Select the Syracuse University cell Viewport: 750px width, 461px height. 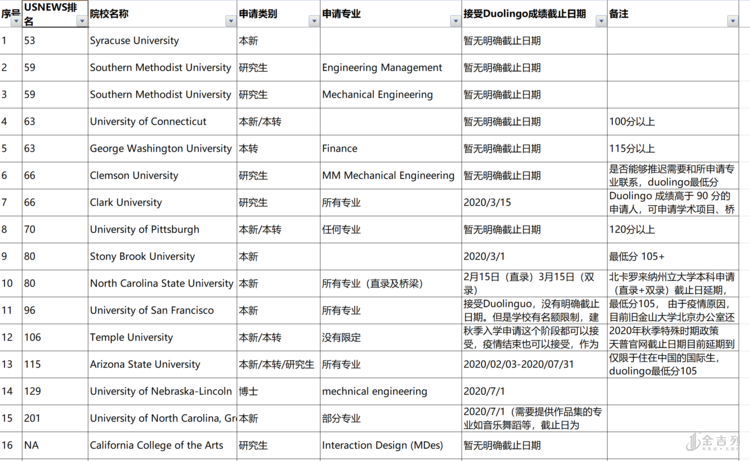(x=134, y=41)
